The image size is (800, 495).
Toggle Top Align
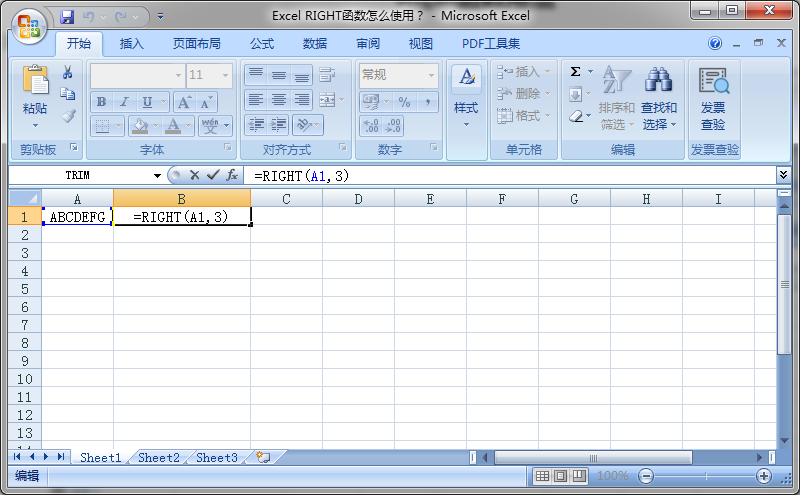point(256,75)
